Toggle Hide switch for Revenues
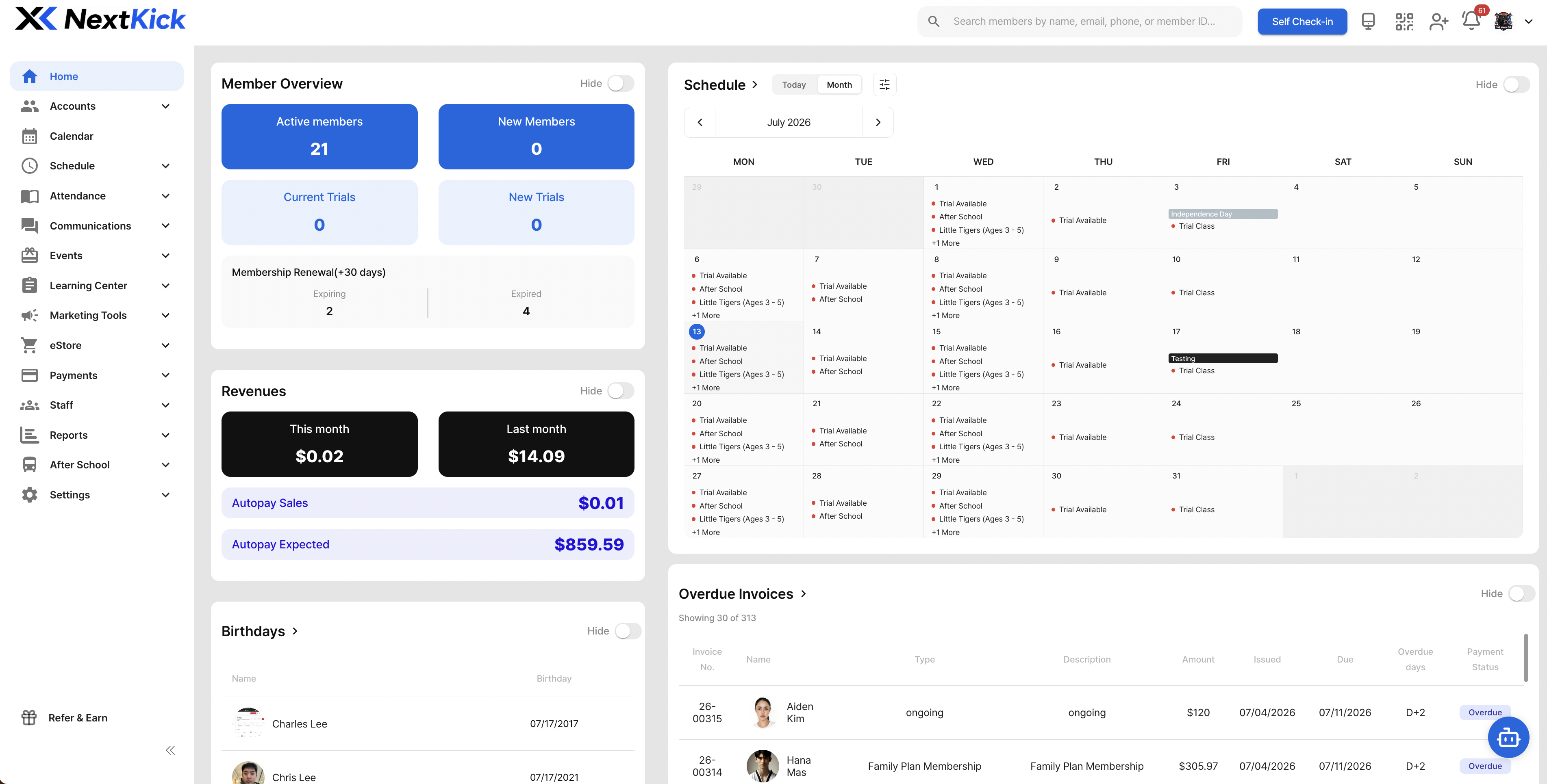The width and height of the screenshot is (1547, 784). tap(621, 391)
